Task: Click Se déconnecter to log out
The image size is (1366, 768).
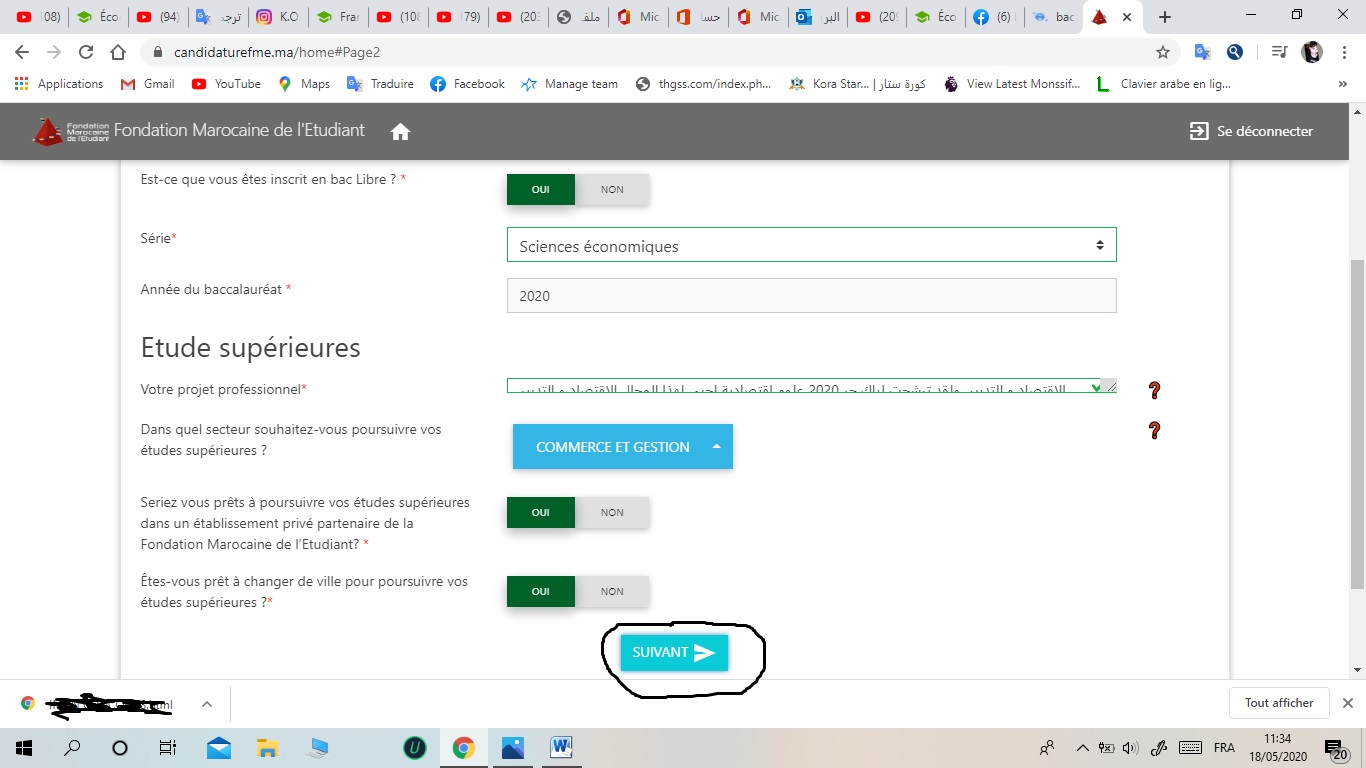Action: [1251, 131]
